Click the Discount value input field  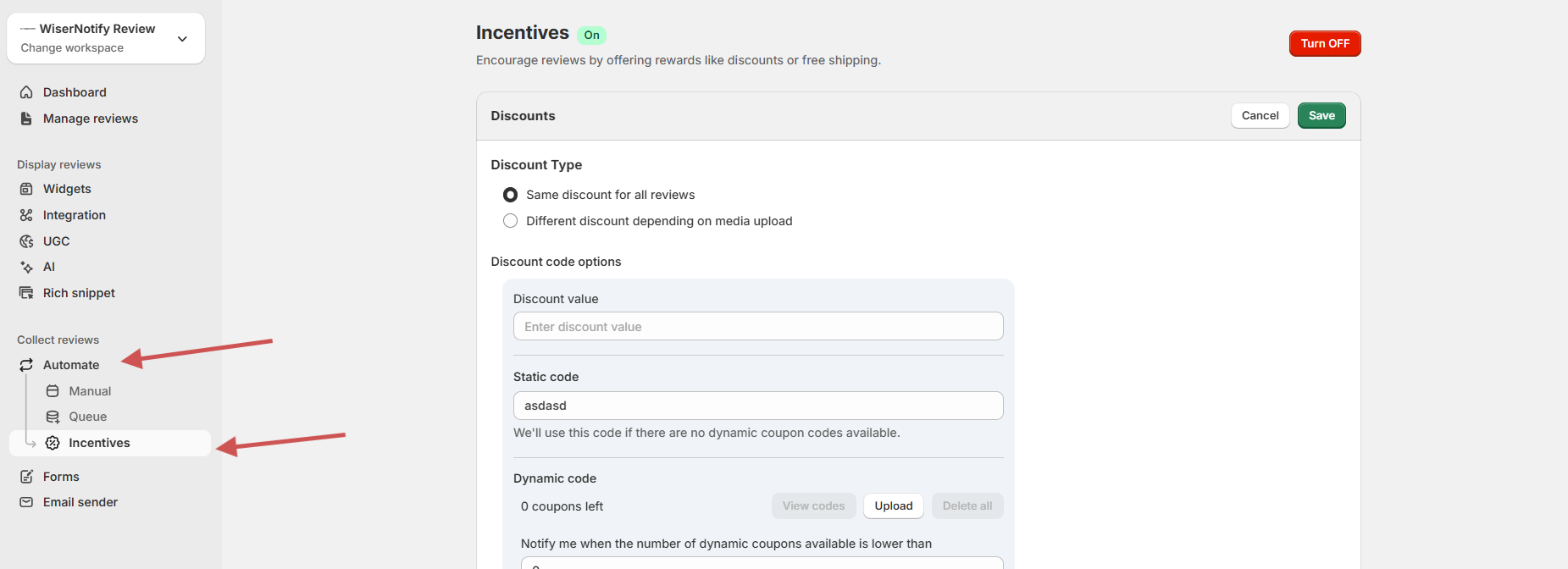pos(757,327)
